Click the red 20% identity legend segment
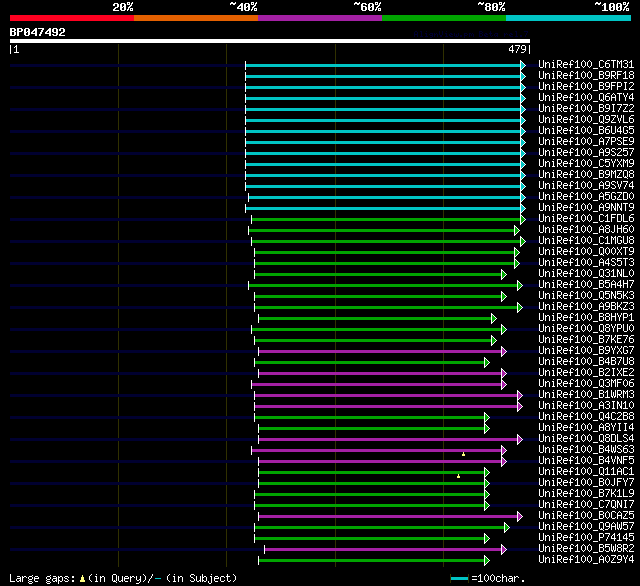 click(x=72, y=18)
